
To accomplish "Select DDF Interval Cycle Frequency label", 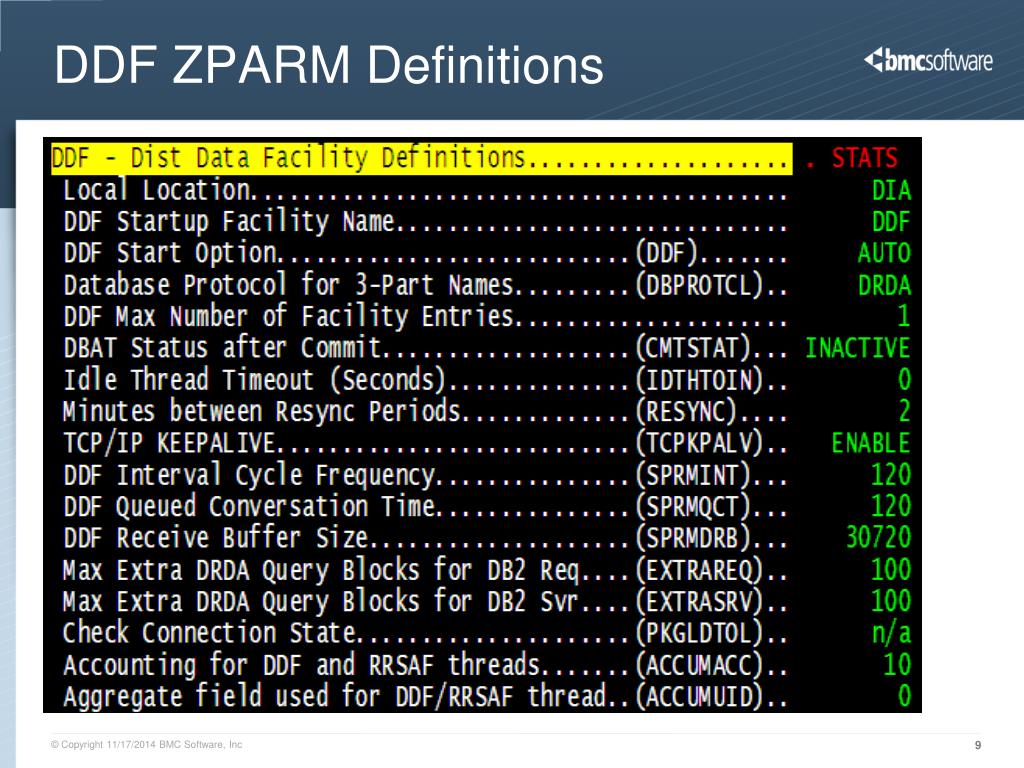I will [x=249, y=474].
